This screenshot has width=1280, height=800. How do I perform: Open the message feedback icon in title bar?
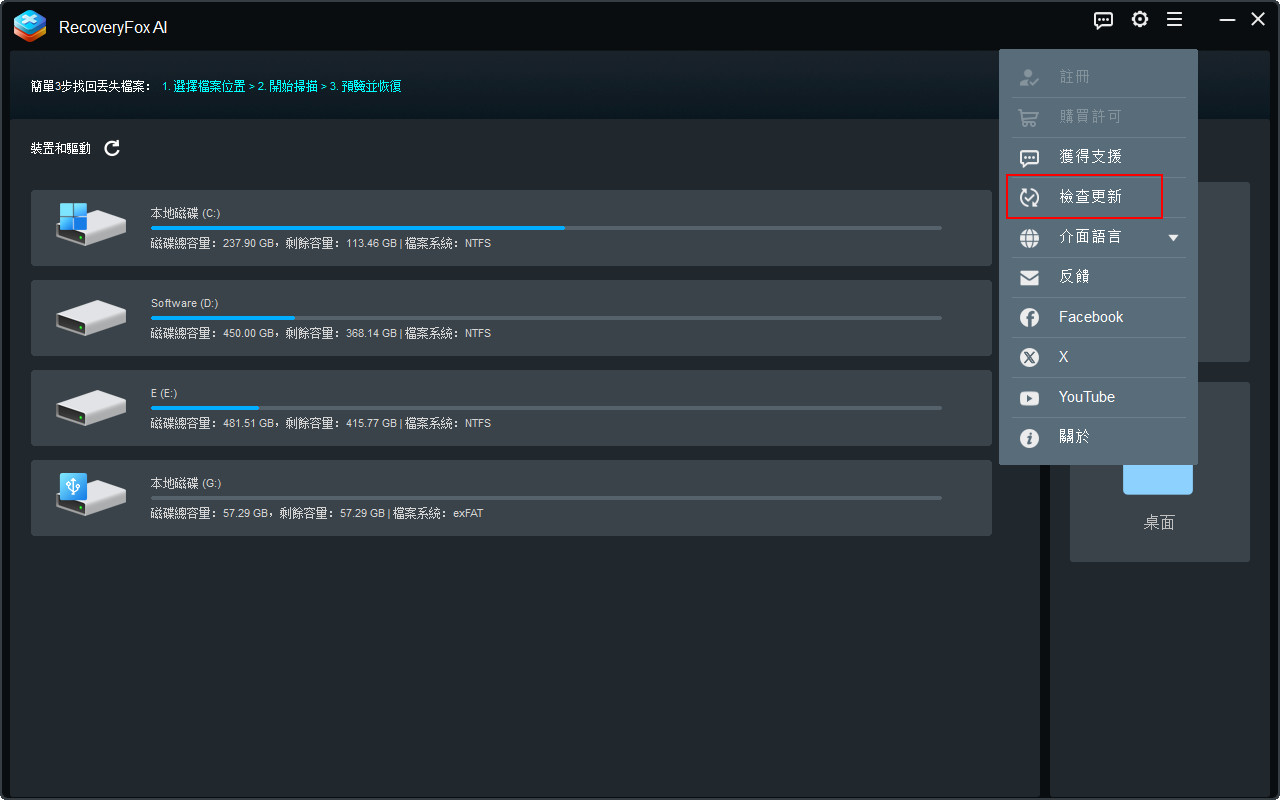[1103, 19]
